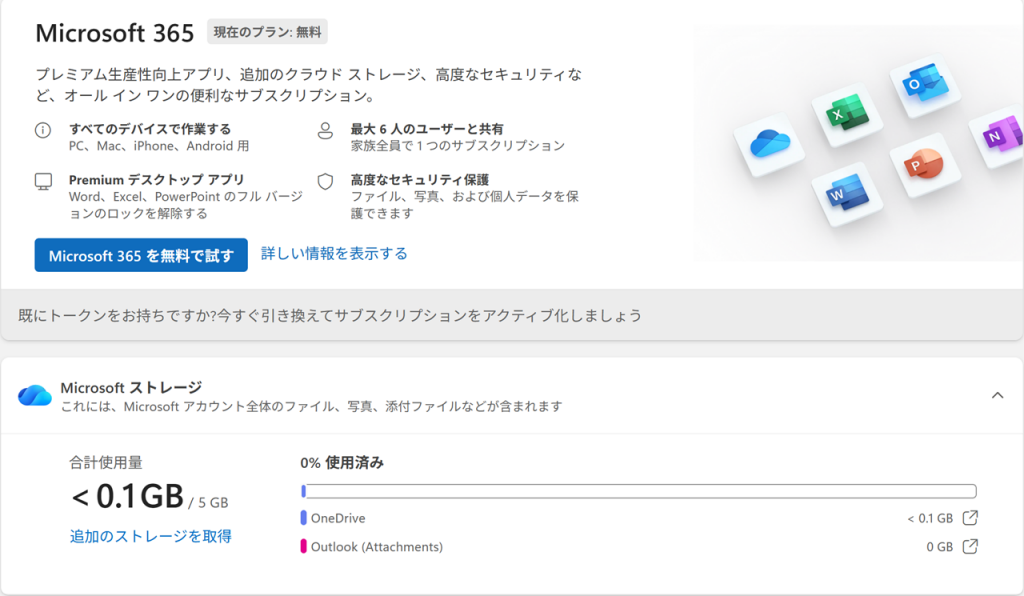Click the 最大 6 人のユーザーと共有 heading
The height and width of the screenshot is (596, 1024).
427,129
